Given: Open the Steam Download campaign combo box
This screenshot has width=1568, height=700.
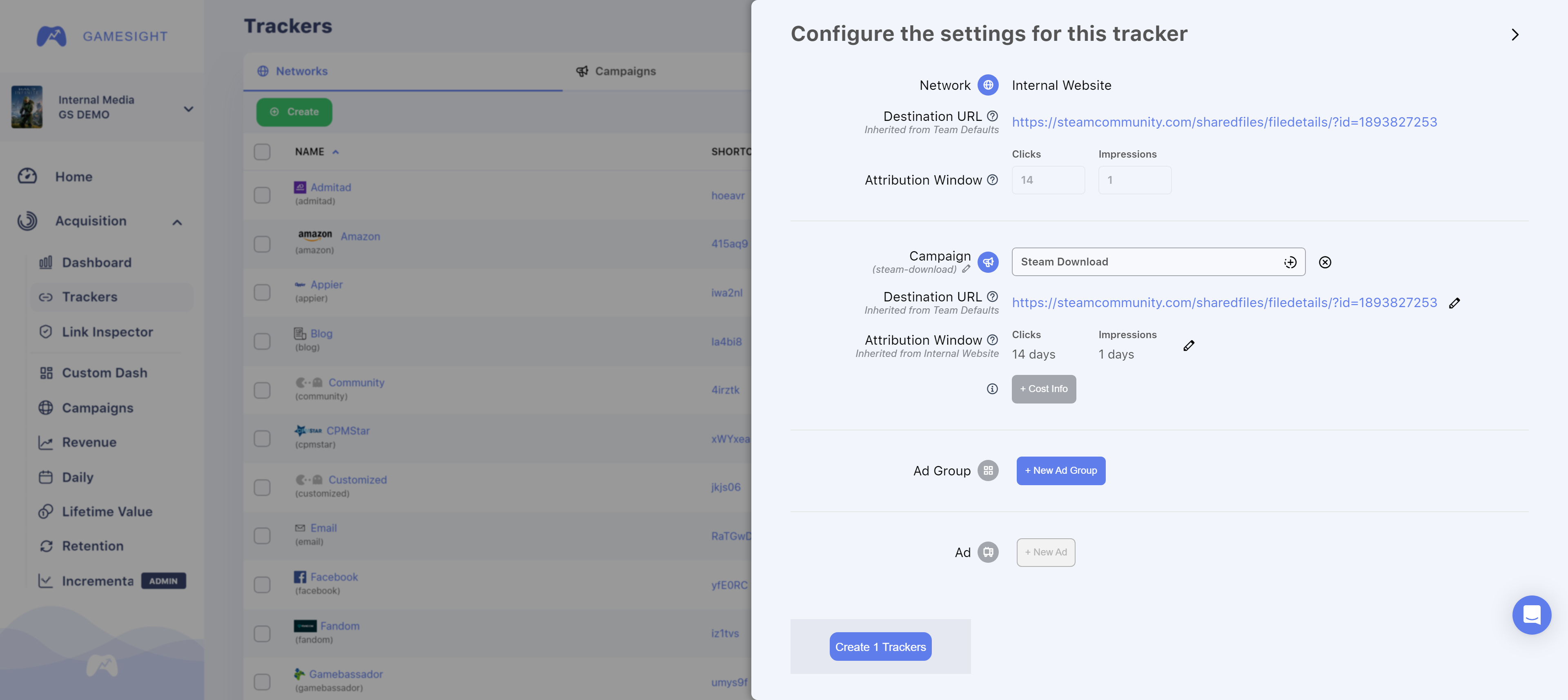Looking at the screenshot, I should 1158,262.
